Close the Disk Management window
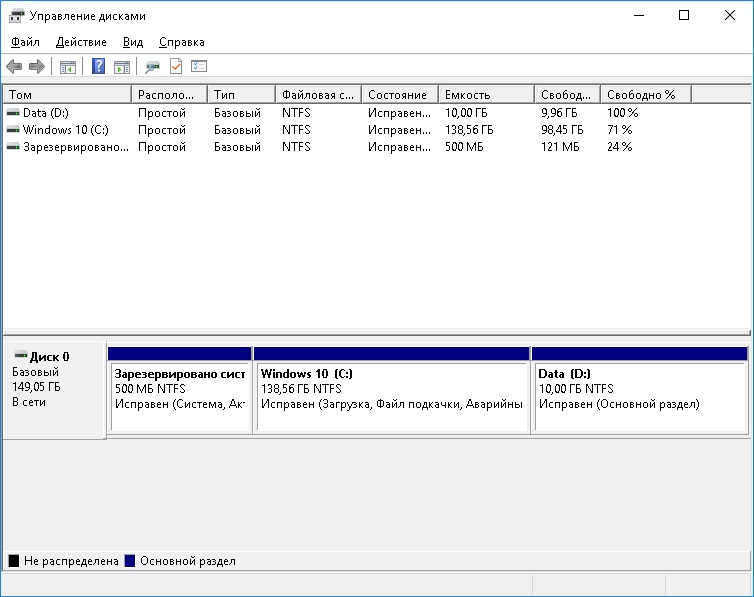This screenshot has width=754, height=597. click(x=729, y=15)
